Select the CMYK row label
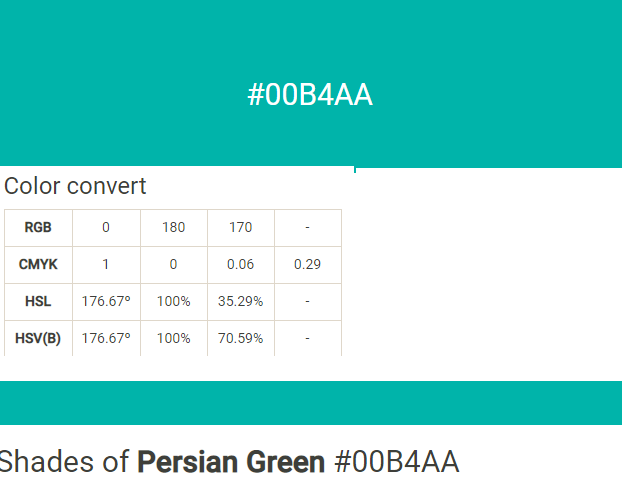Viewport: 622px width, 483px height. 38,264
